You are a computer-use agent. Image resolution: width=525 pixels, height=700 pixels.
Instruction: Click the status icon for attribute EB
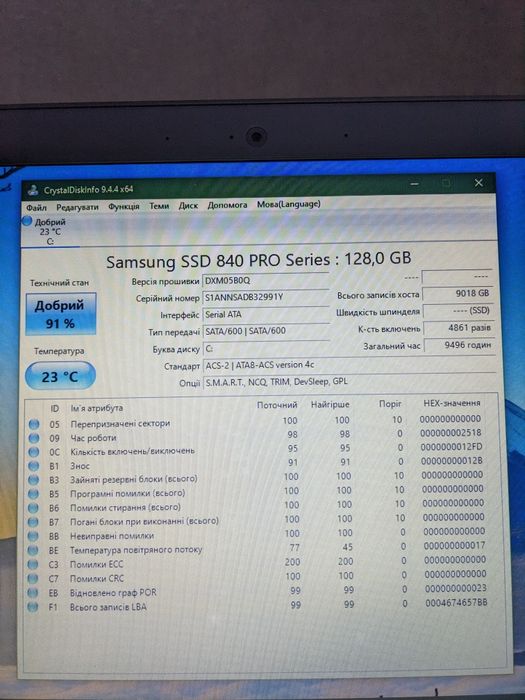pos(33,593)
